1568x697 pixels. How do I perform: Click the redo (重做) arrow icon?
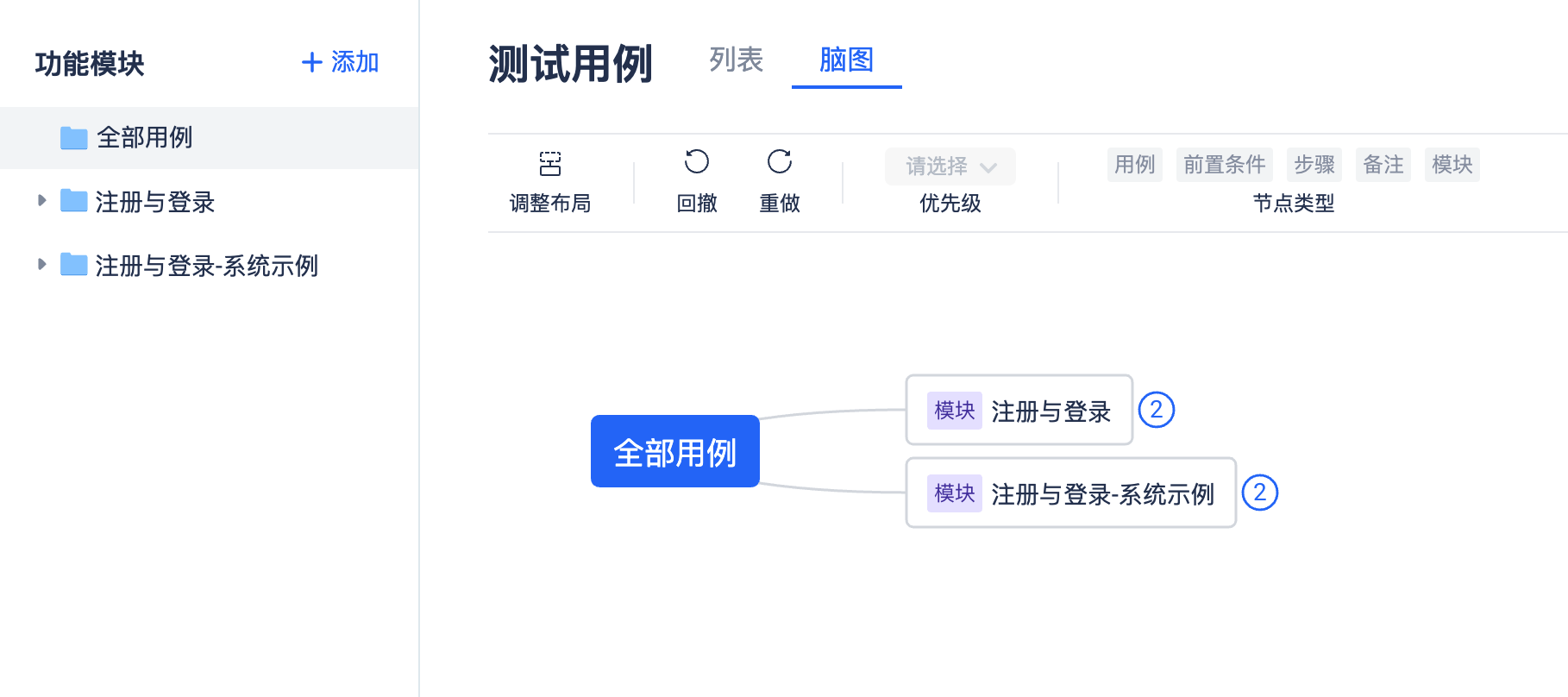tap(779, 161)
